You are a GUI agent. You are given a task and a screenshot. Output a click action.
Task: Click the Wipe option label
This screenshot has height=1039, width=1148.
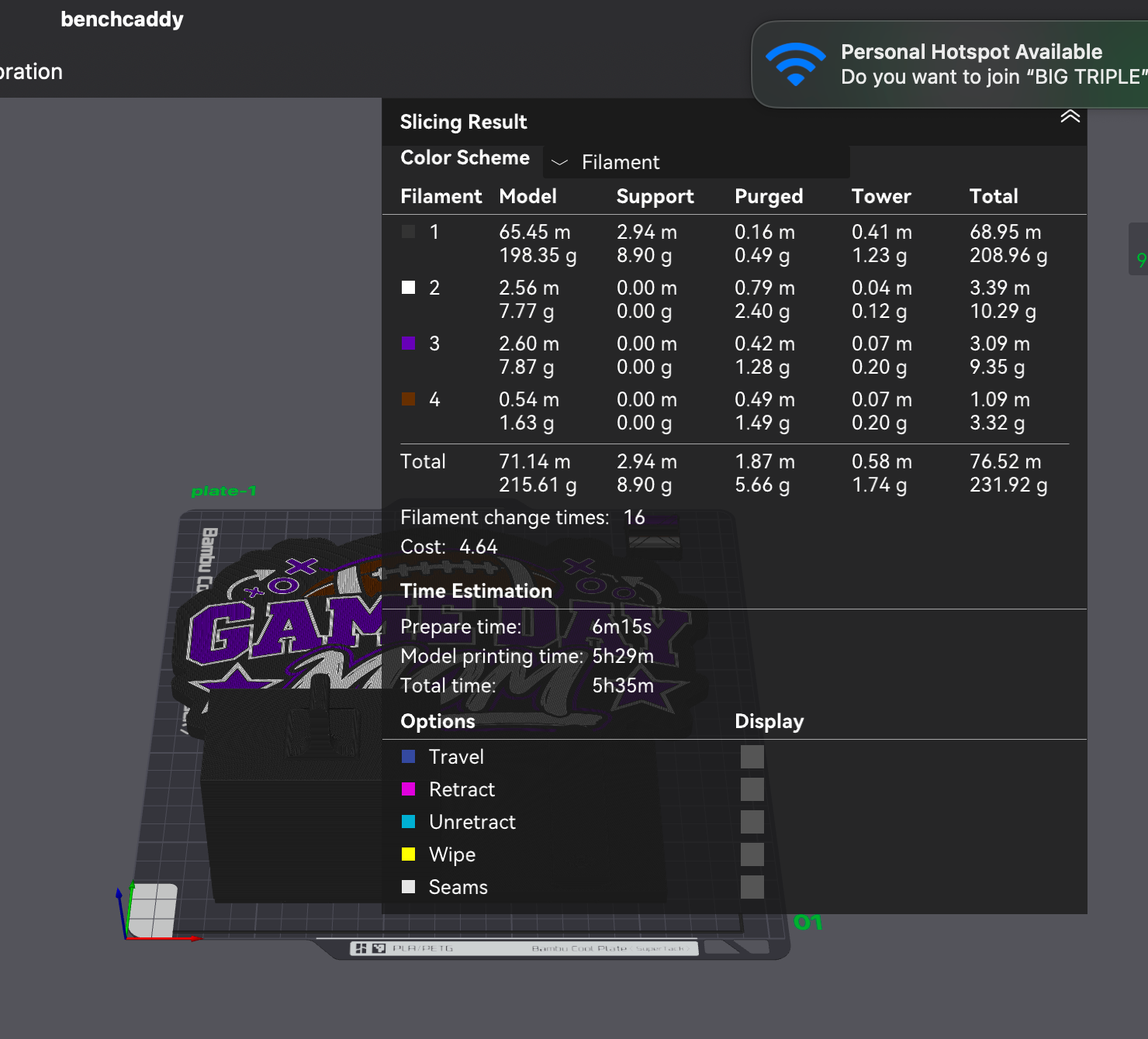[452, 854]
